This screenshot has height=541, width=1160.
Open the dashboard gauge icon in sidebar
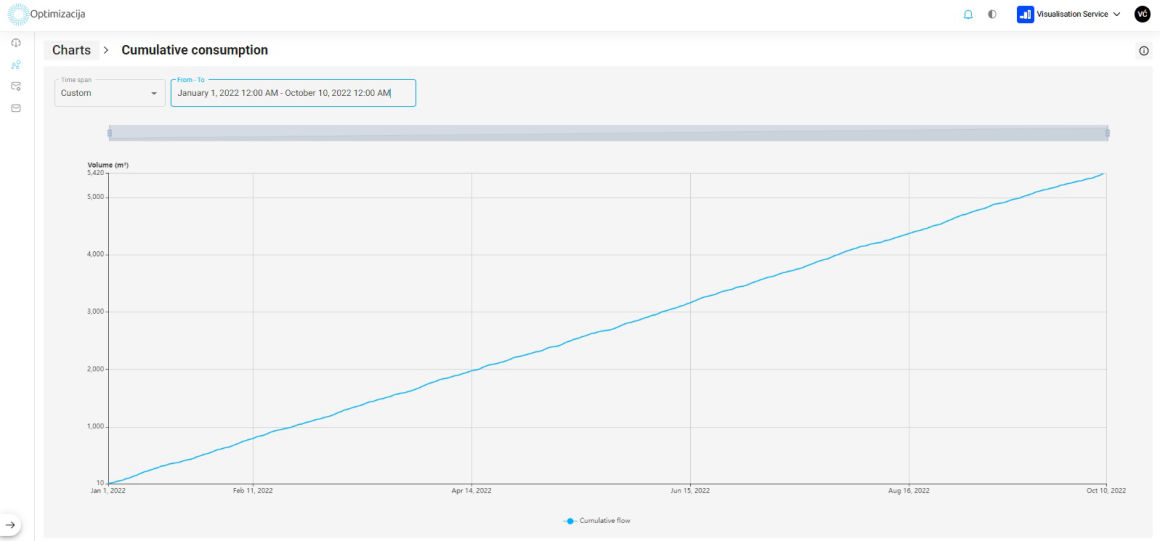pos(16,43)
